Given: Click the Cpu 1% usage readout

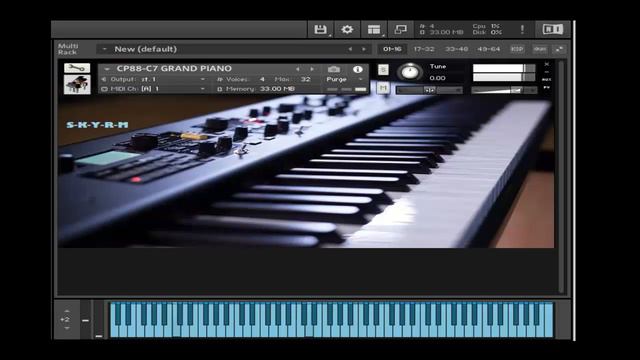Looking at the screenshot, I should tap(486, 26).
